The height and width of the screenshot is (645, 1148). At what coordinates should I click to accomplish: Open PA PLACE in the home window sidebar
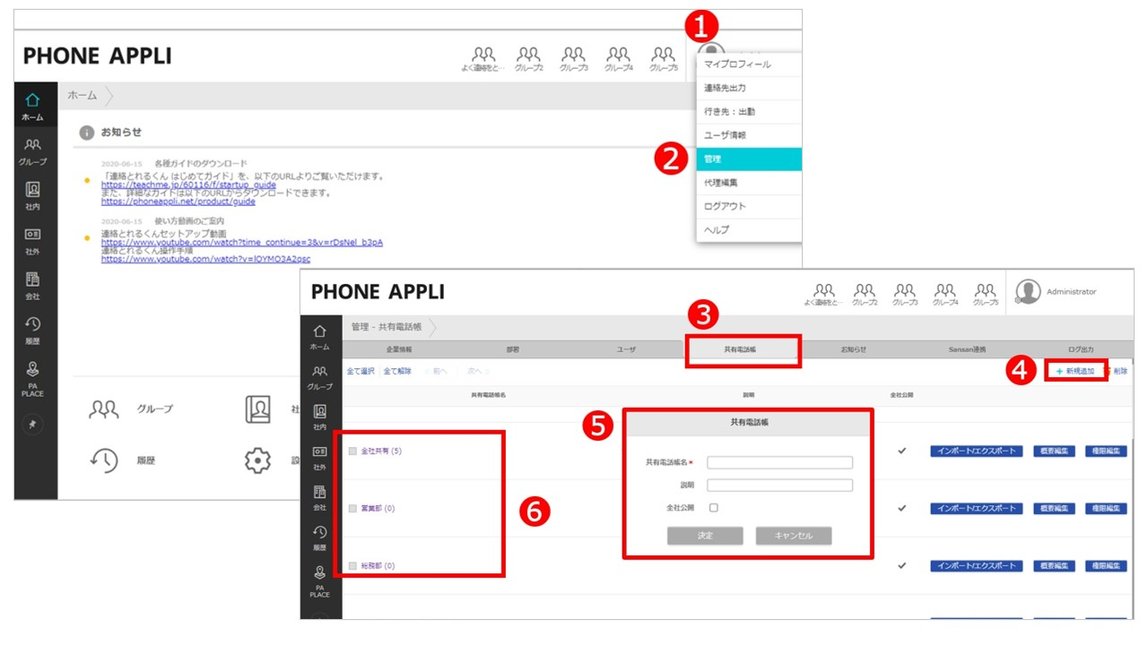(32, 379)
